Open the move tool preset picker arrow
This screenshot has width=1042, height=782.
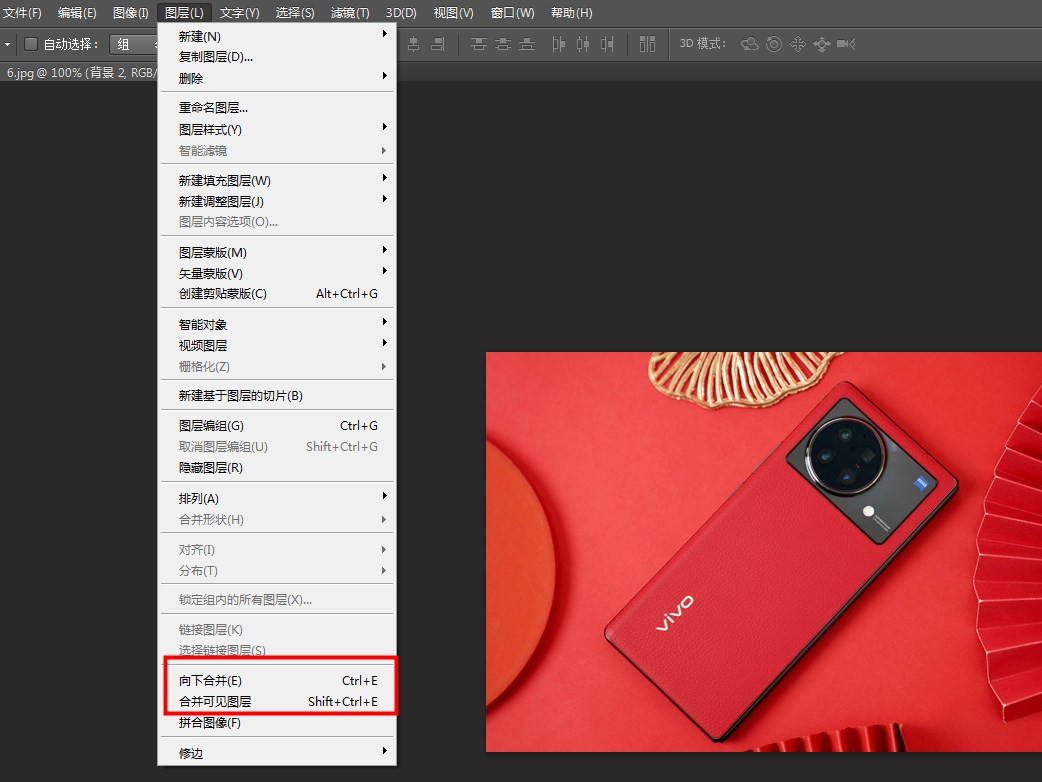point(7,45)
